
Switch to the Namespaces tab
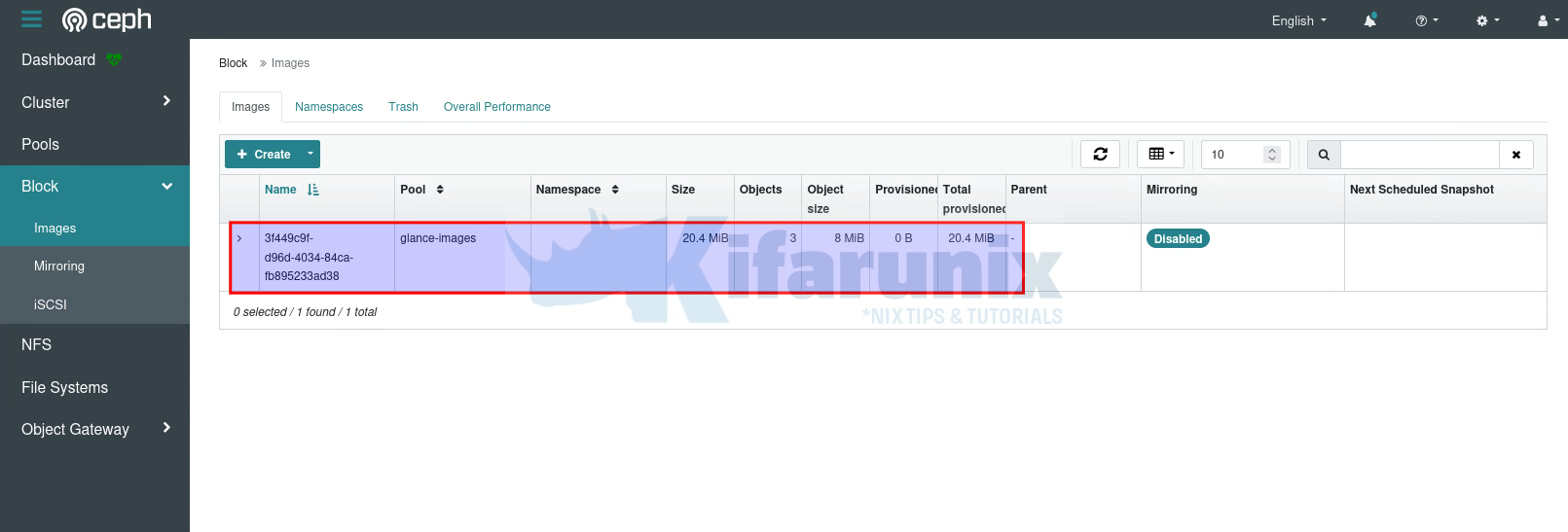[x=329, y=107]
